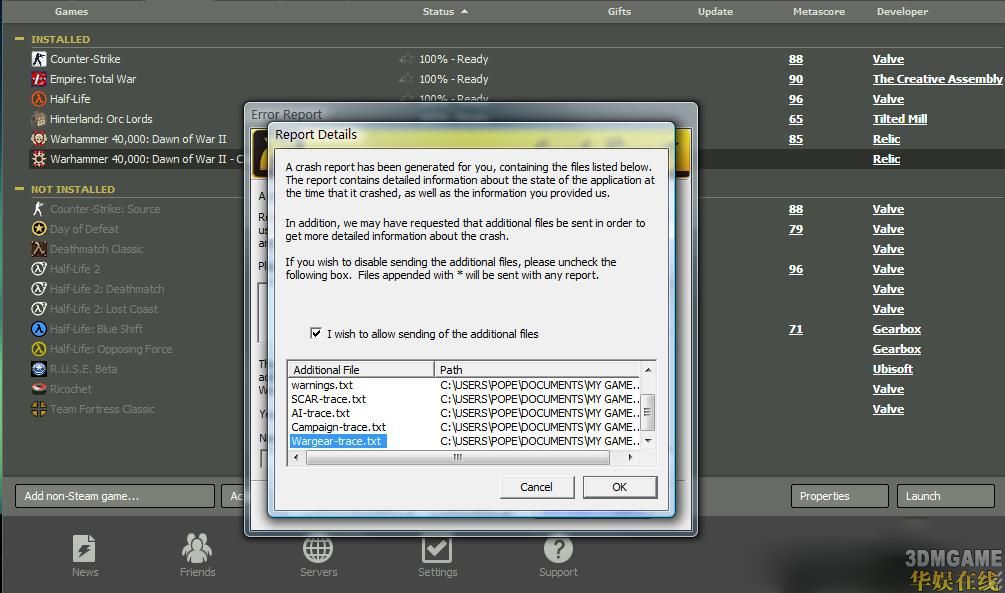Open Metascore 71 link for Blue Shift
The width and height of the screenshot is (1005, 593).
click(795, 329)
